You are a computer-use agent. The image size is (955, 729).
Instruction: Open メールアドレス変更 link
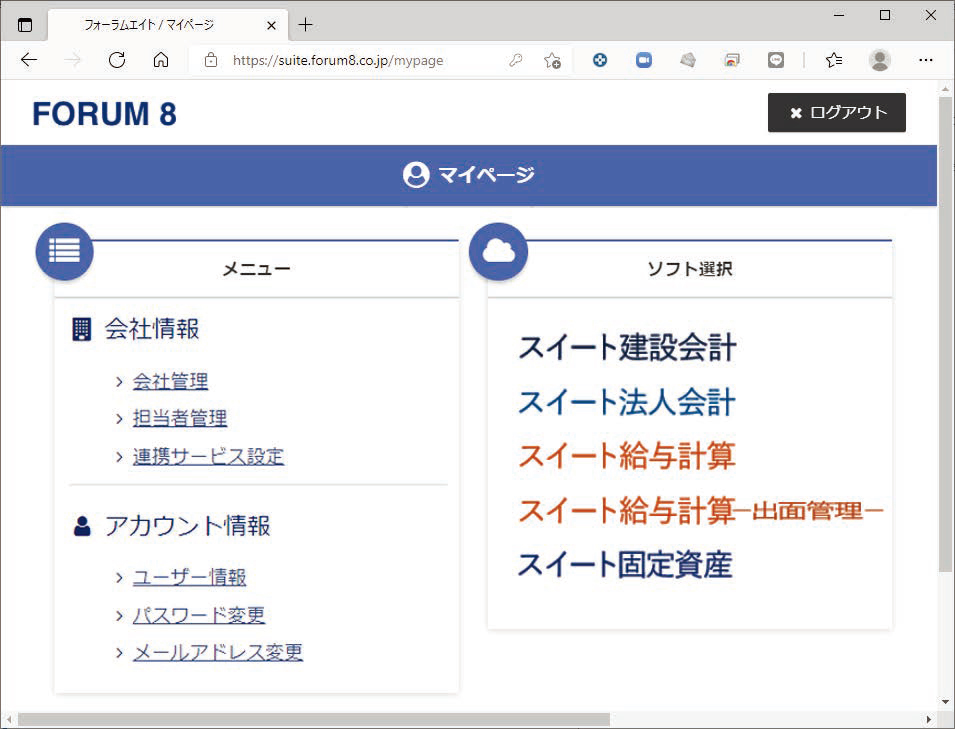click(x=218, y=652)
